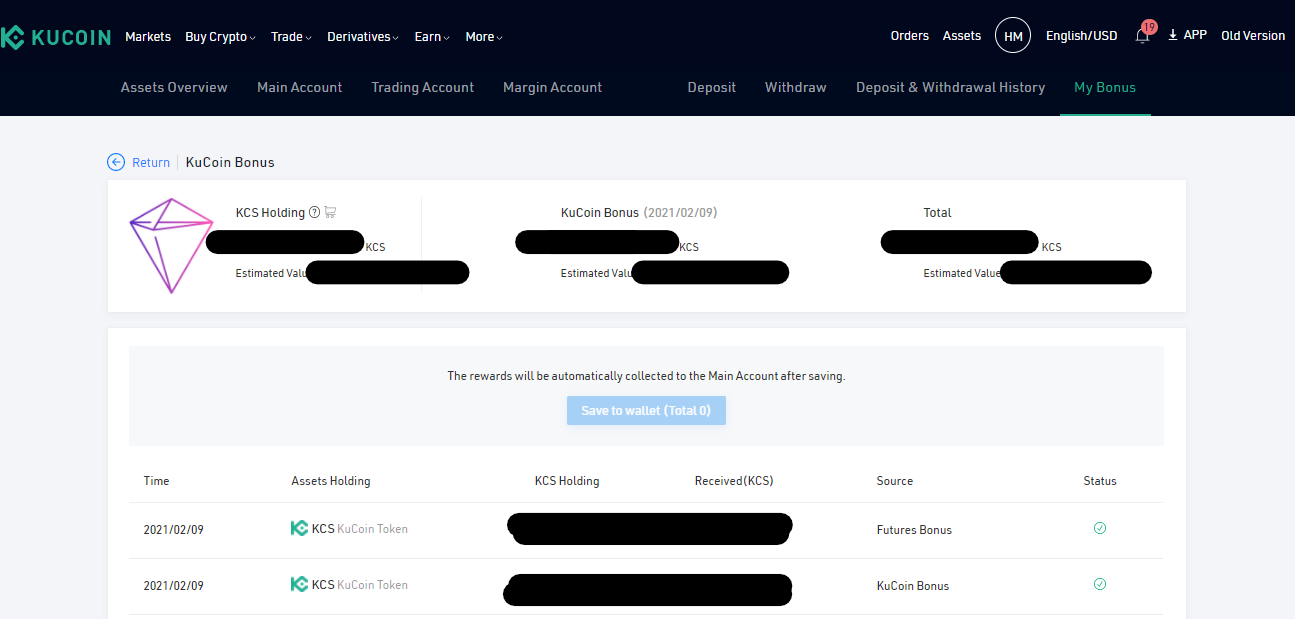Click KCS token icon in Futures Bonus row
This screenshot has width=1295, height=619.
299,529
